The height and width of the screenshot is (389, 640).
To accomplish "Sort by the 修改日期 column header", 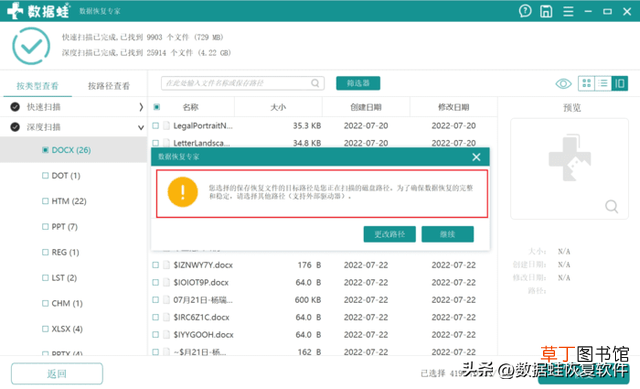I will pos(453,107).
